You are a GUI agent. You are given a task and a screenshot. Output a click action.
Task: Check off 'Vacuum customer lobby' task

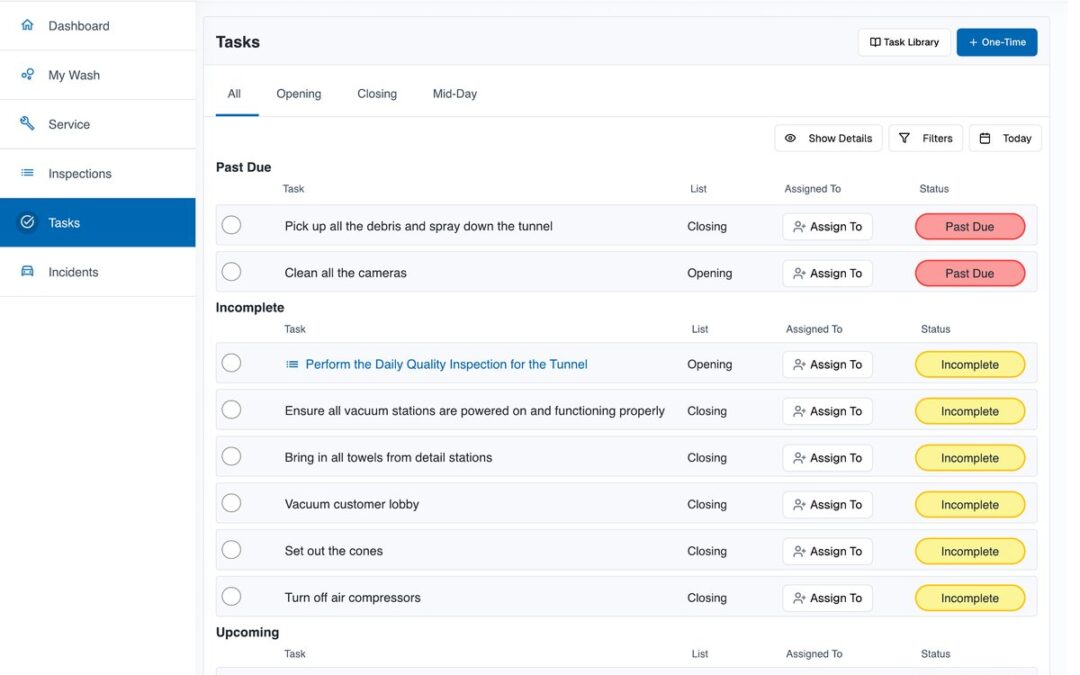pyautogui.click(x=231, y=503)
